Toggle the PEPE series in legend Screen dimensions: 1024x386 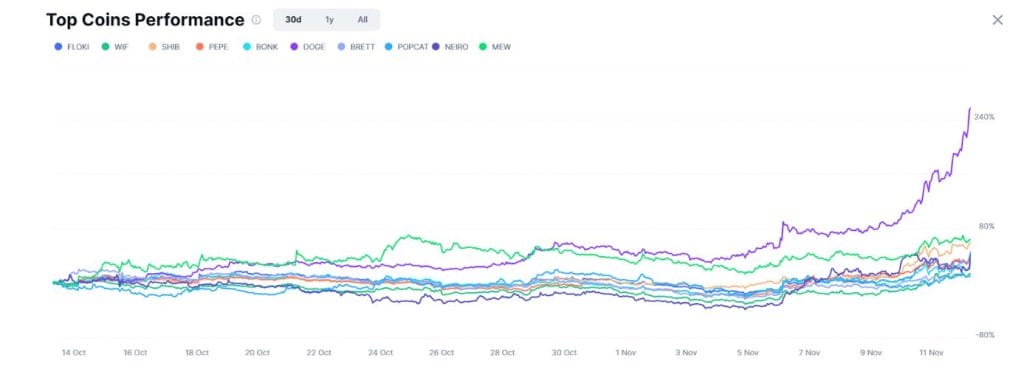pos(212,47)
